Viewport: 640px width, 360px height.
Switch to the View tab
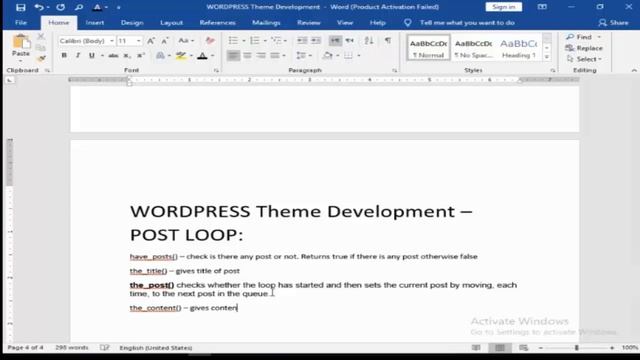(345, 23)
